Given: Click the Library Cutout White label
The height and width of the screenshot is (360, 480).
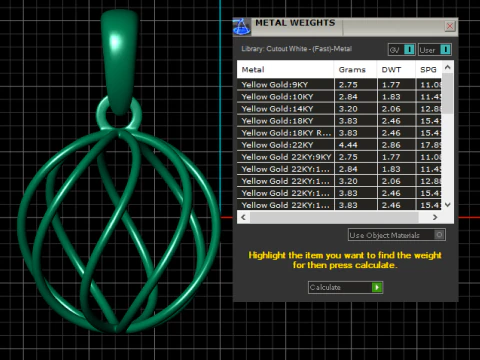Looking at the screenshot, I should [296, 49].
